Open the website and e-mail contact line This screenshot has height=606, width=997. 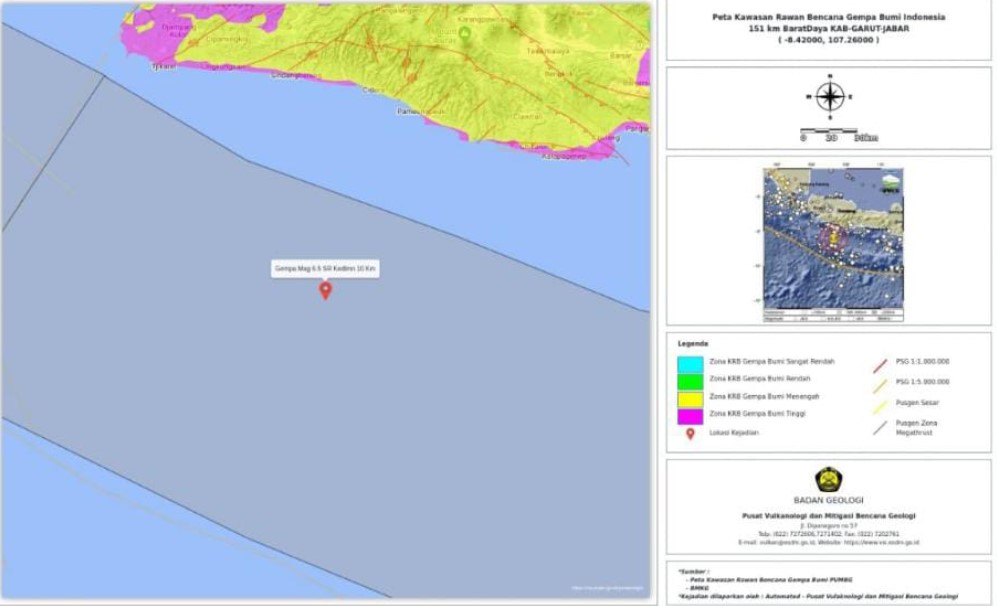pyautogui.click(x=829, y=542)
